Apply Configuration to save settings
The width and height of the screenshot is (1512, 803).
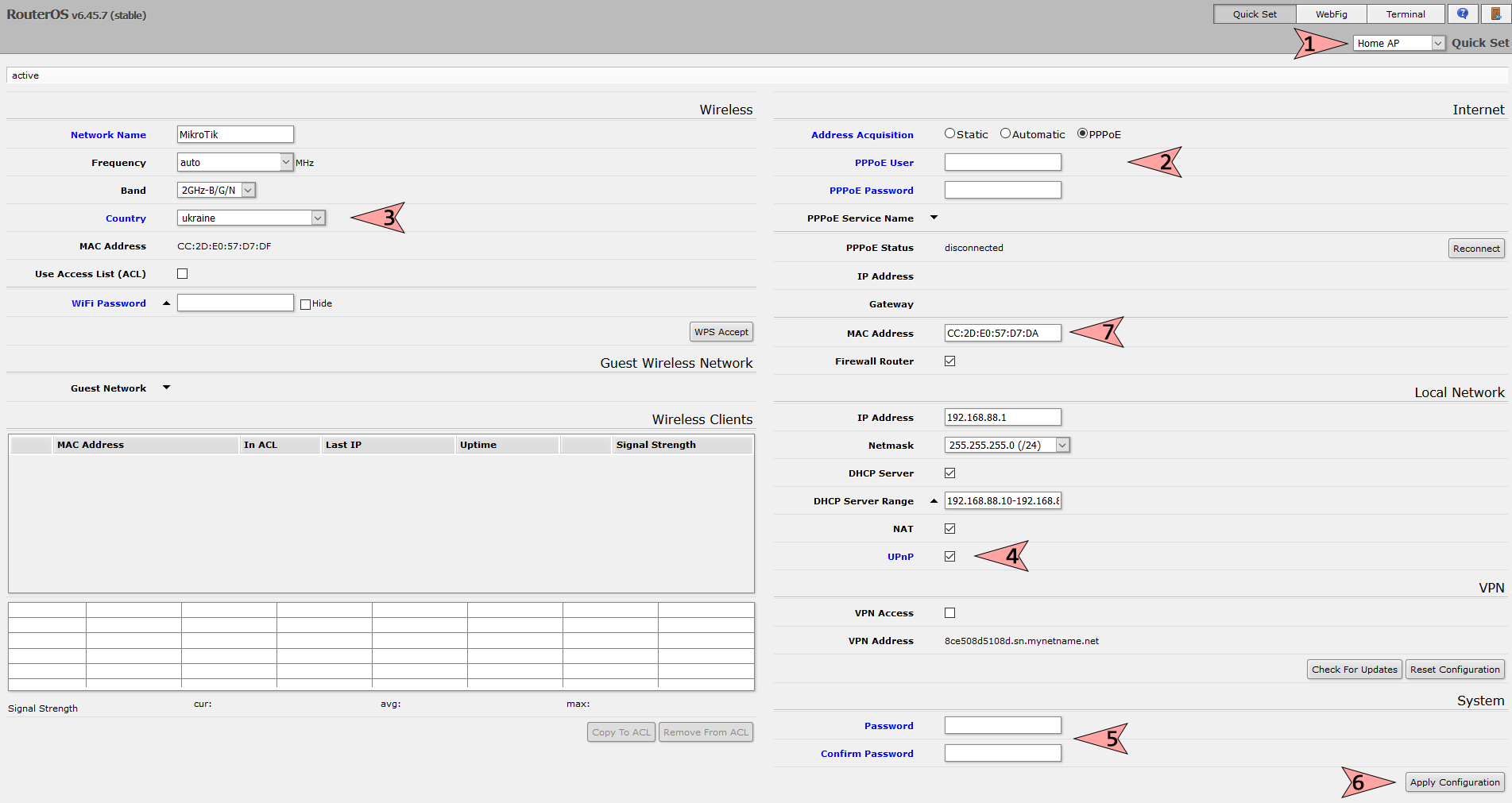(x=1454, y=782)
